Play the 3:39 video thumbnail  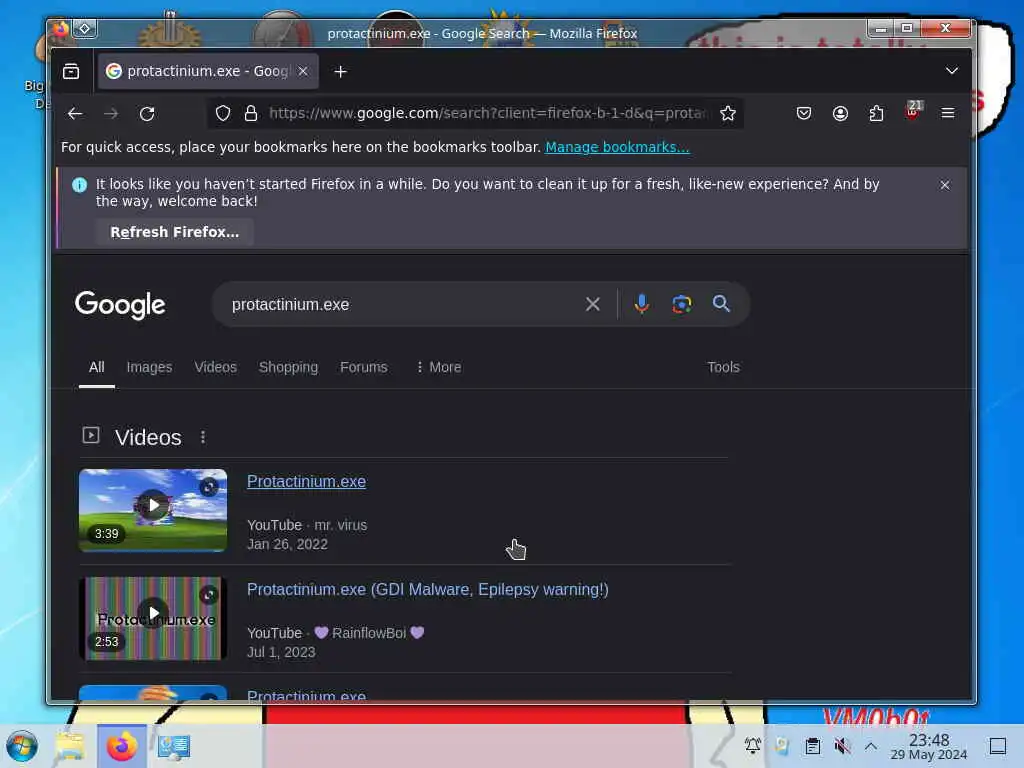[153, 510]
